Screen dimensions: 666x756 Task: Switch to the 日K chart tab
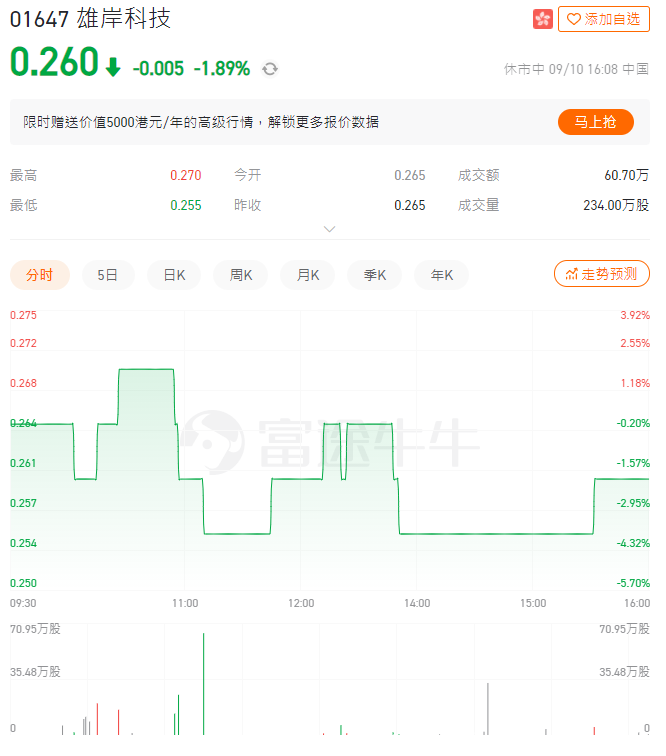tap(174, 275)
